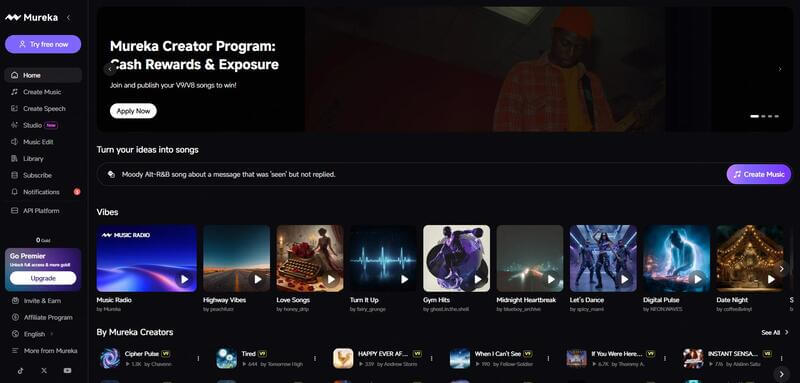Open the YouTube social icon
The image size is (800, 383).
pos(67,371)
